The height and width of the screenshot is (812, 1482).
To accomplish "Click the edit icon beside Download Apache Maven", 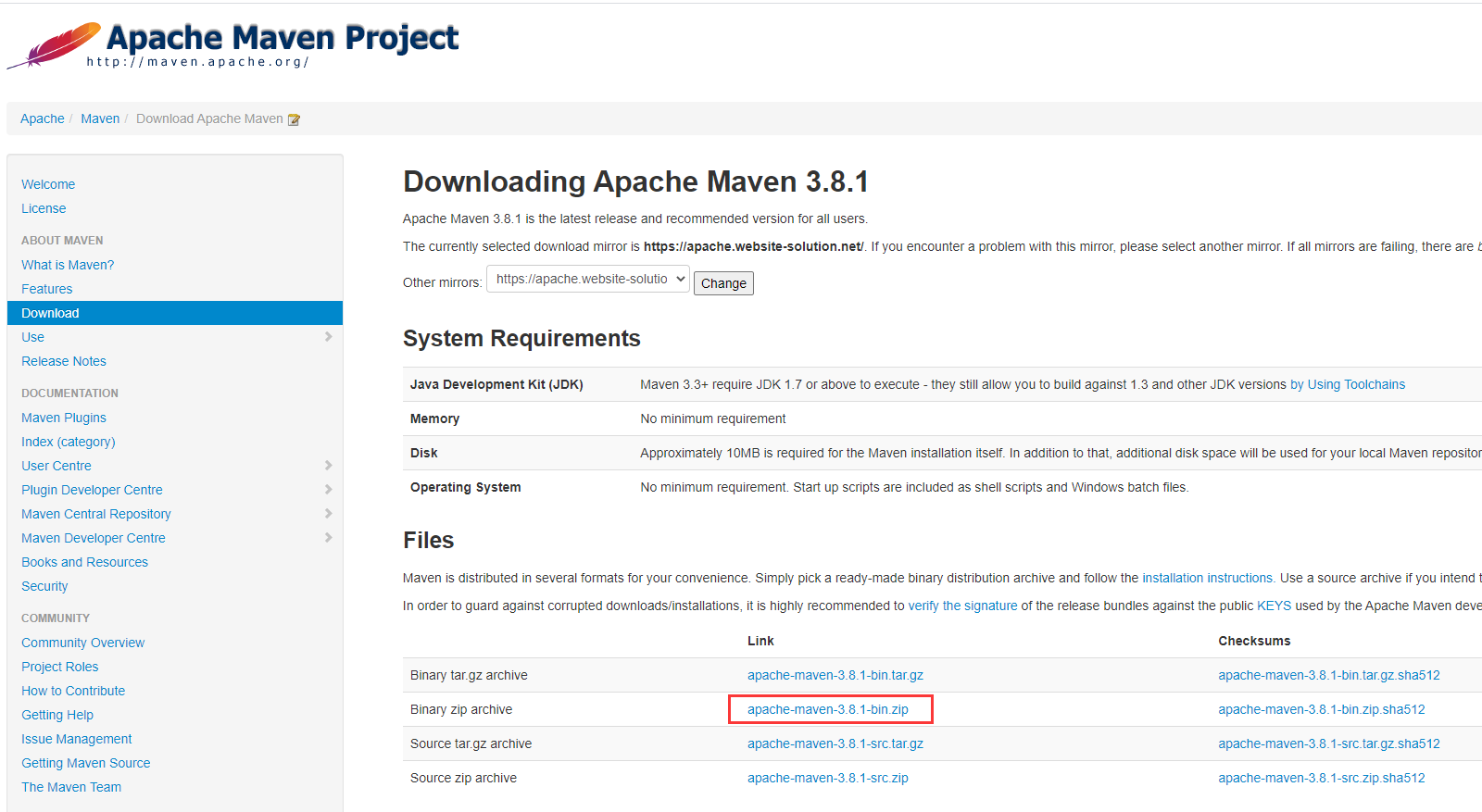I will coord(294,119).
